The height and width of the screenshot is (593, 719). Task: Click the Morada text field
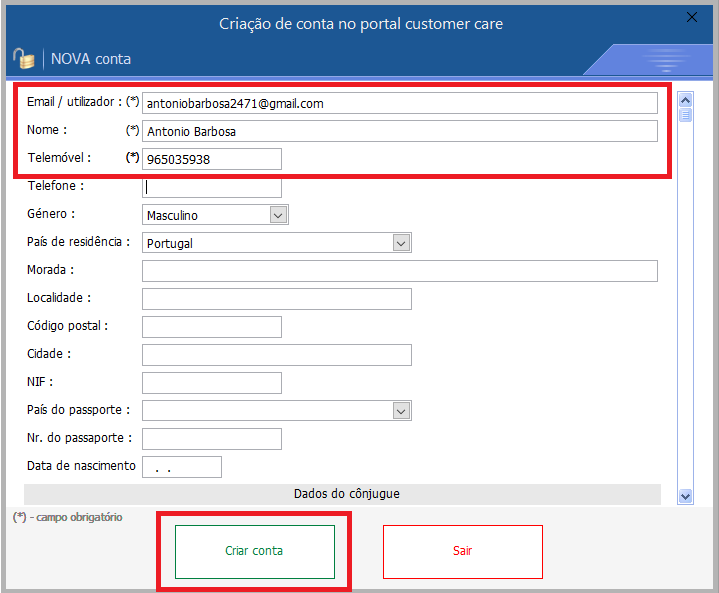tap(400, 271)
